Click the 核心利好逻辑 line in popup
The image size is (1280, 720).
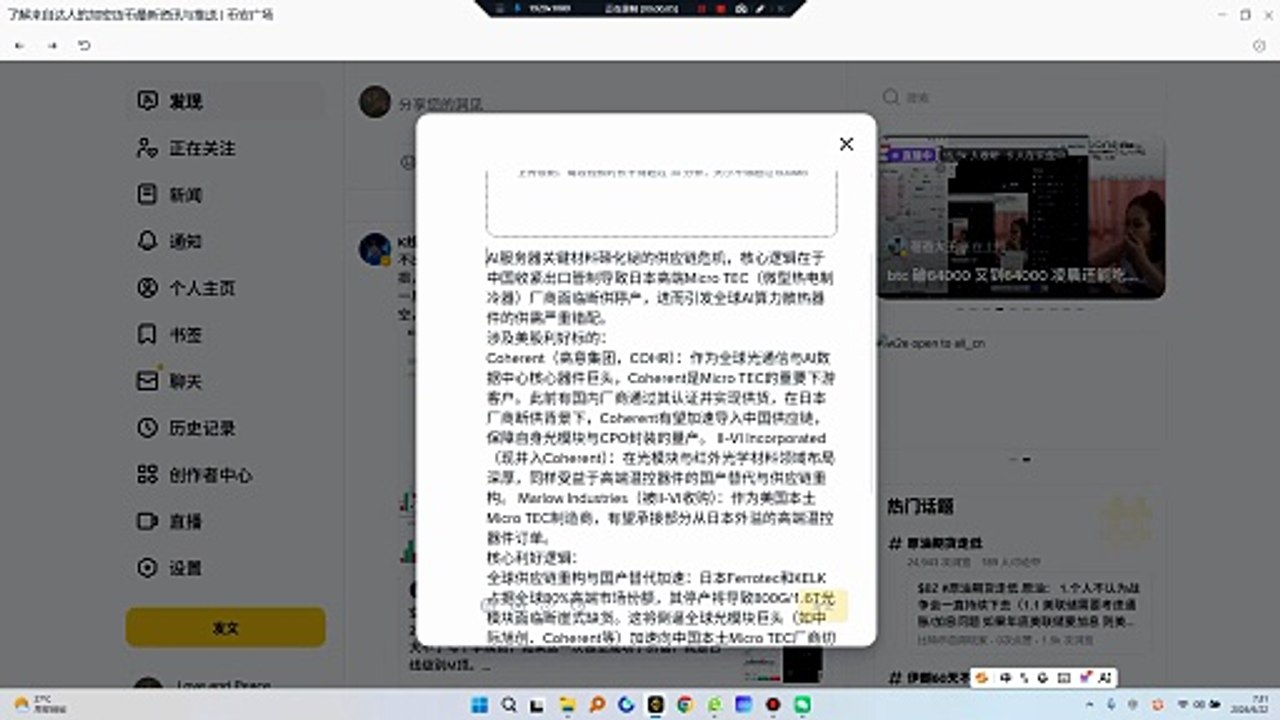coord(532,557)
